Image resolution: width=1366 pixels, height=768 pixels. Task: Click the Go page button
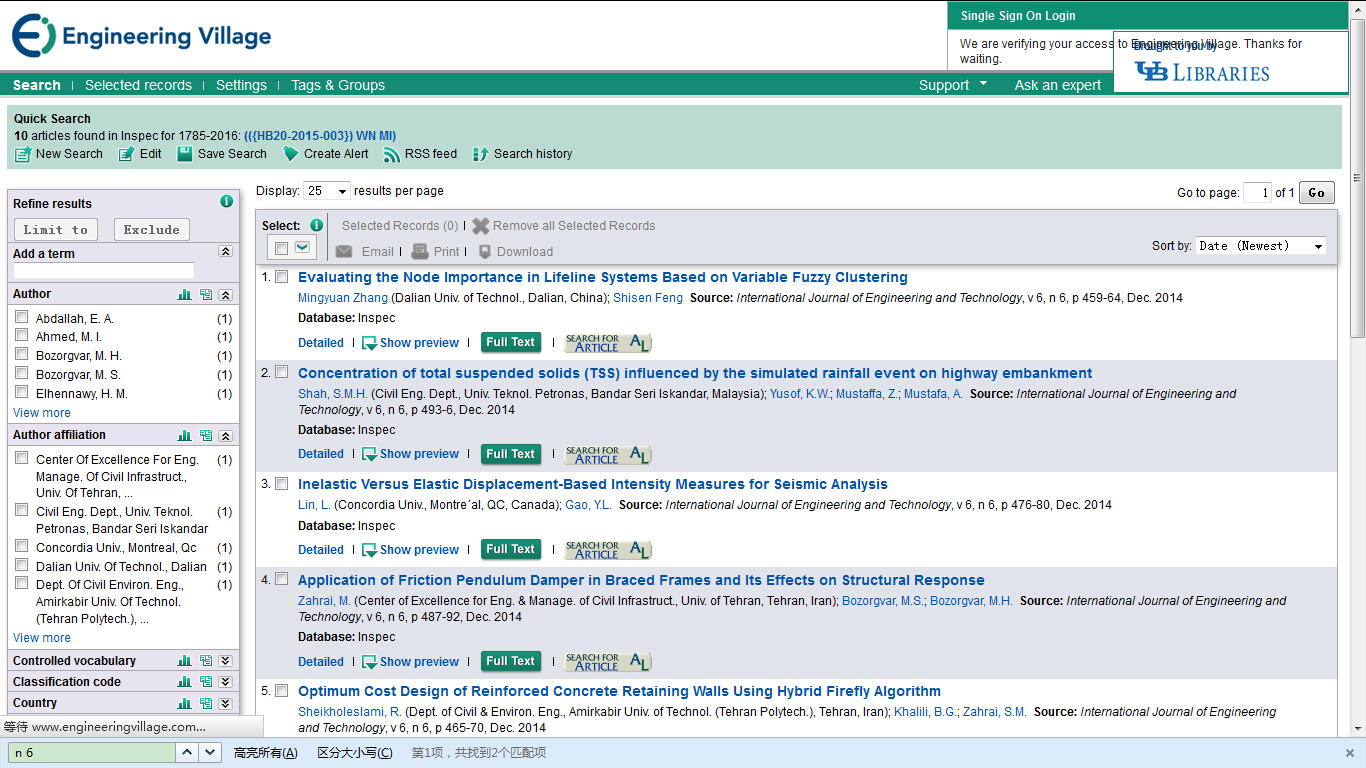click(x=1316, y=193)
